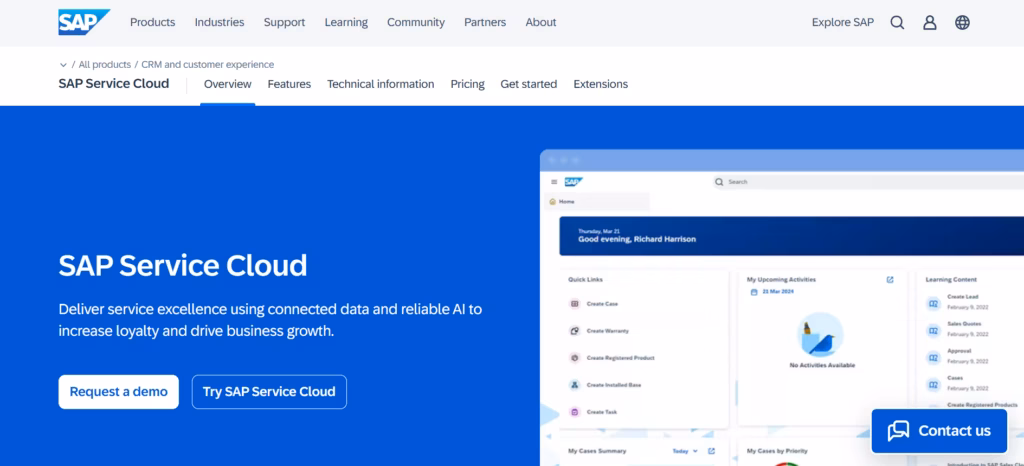Click the Search field in the demo screenshot
This screenshot has height=466, width=1024.
tap(869, 182)
